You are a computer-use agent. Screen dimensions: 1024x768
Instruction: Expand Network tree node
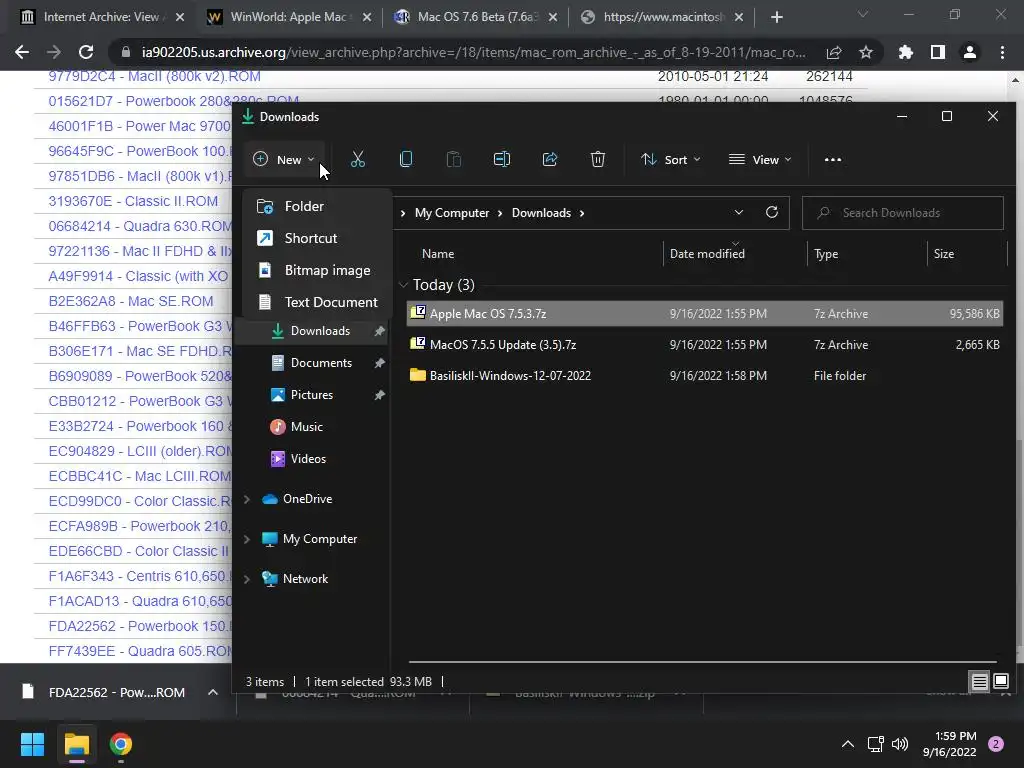click(x=247, y=579)
